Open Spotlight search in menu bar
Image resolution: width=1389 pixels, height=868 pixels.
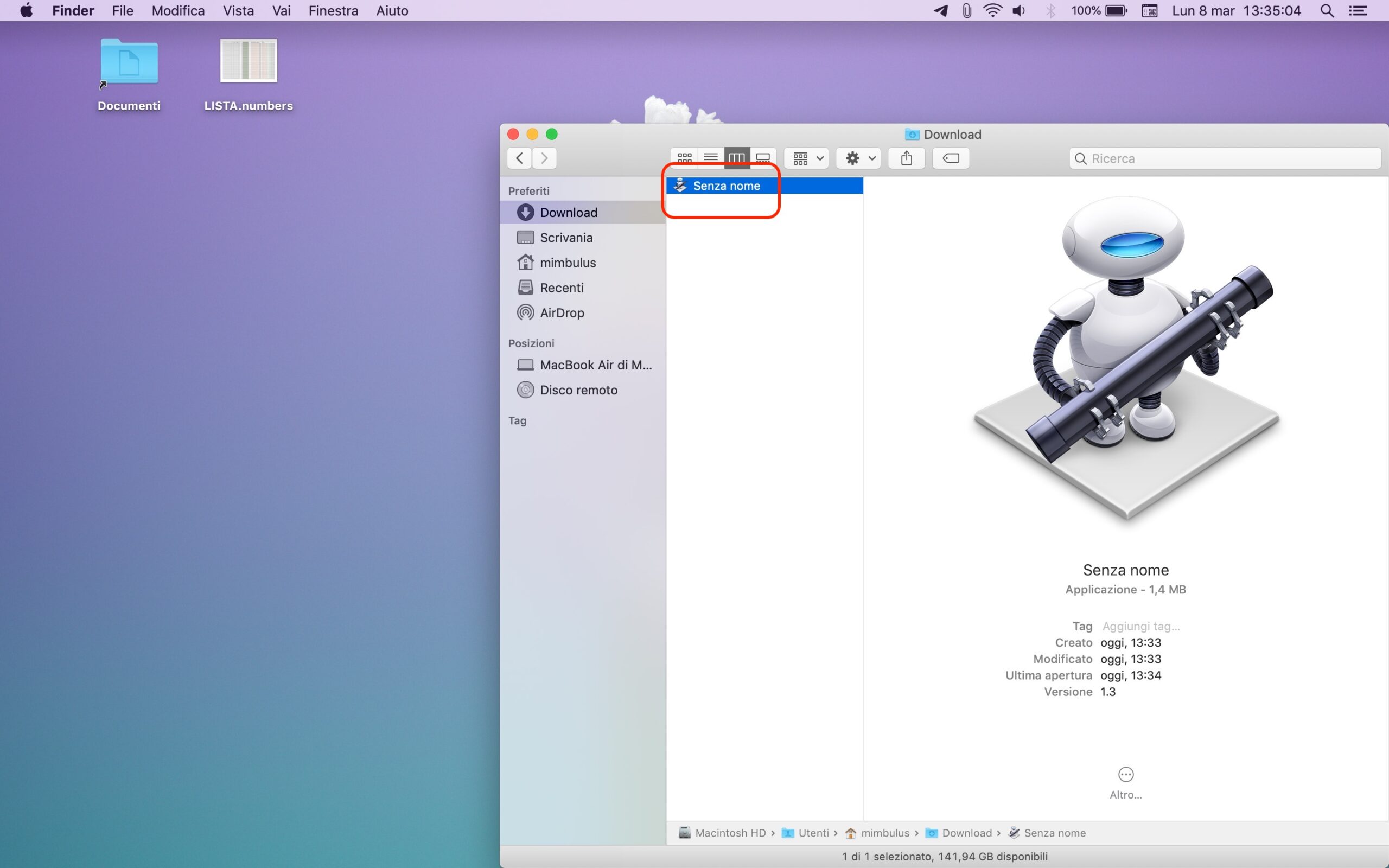coord(1327,11)
